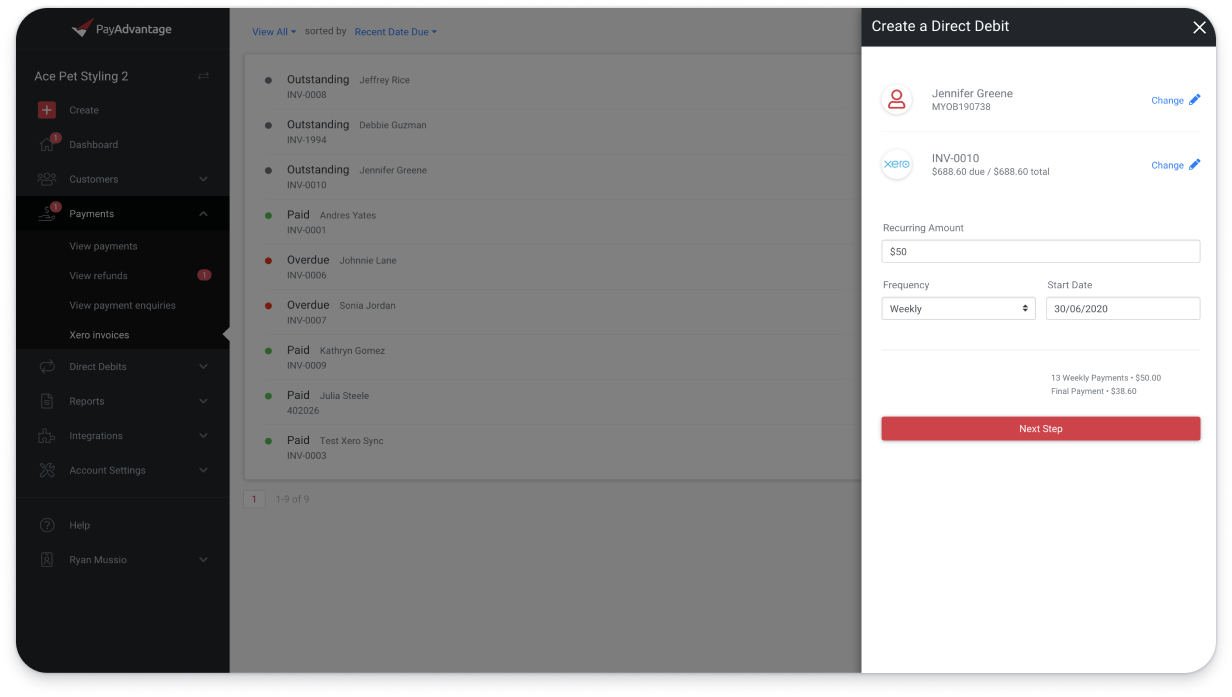The image size is (1232, 697).
Task: Click the Payments hand icon
Action: pyautogui.click(x=47, y=214)
